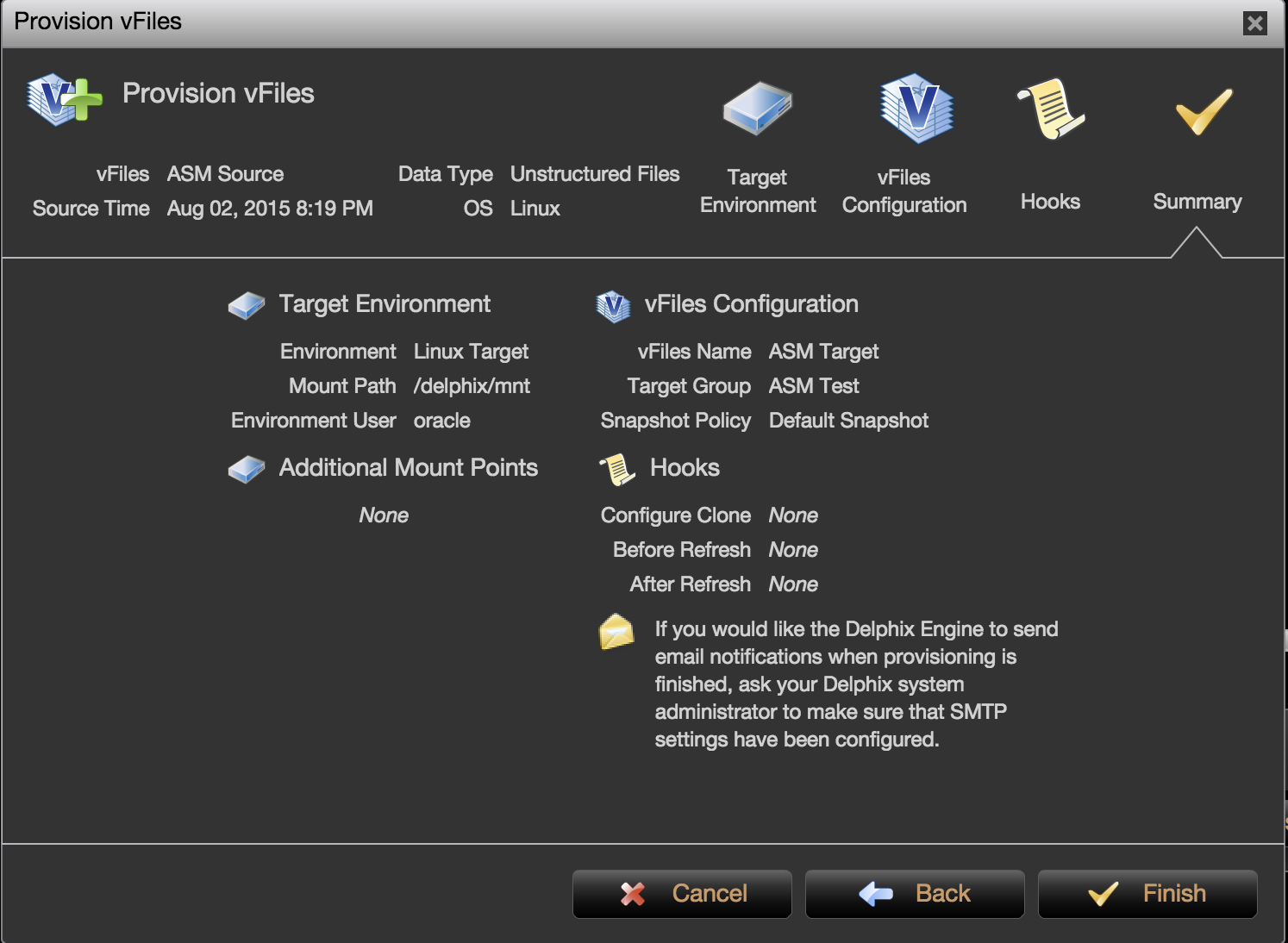Open the Hooks step label
The height and width of the screenshot is (943, 1288).
[1050, 202]
